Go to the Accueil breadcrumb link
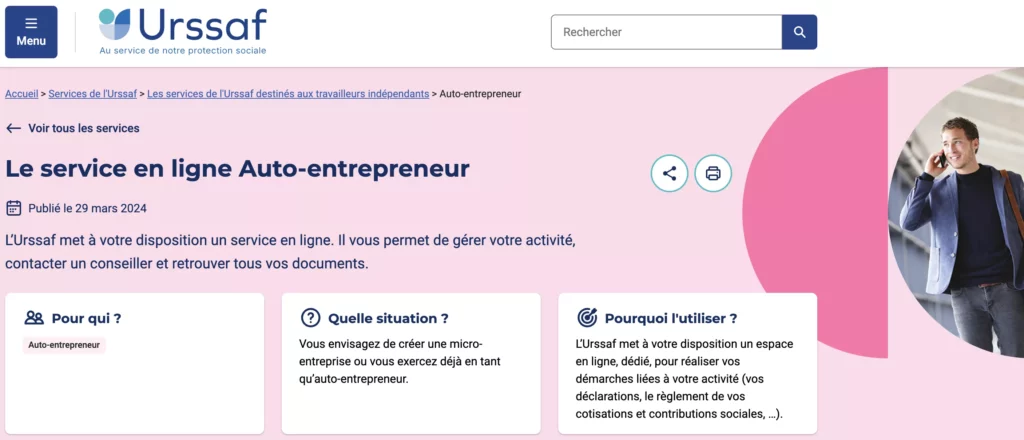Screen dimensions: 1024x440 pos(21,94)
